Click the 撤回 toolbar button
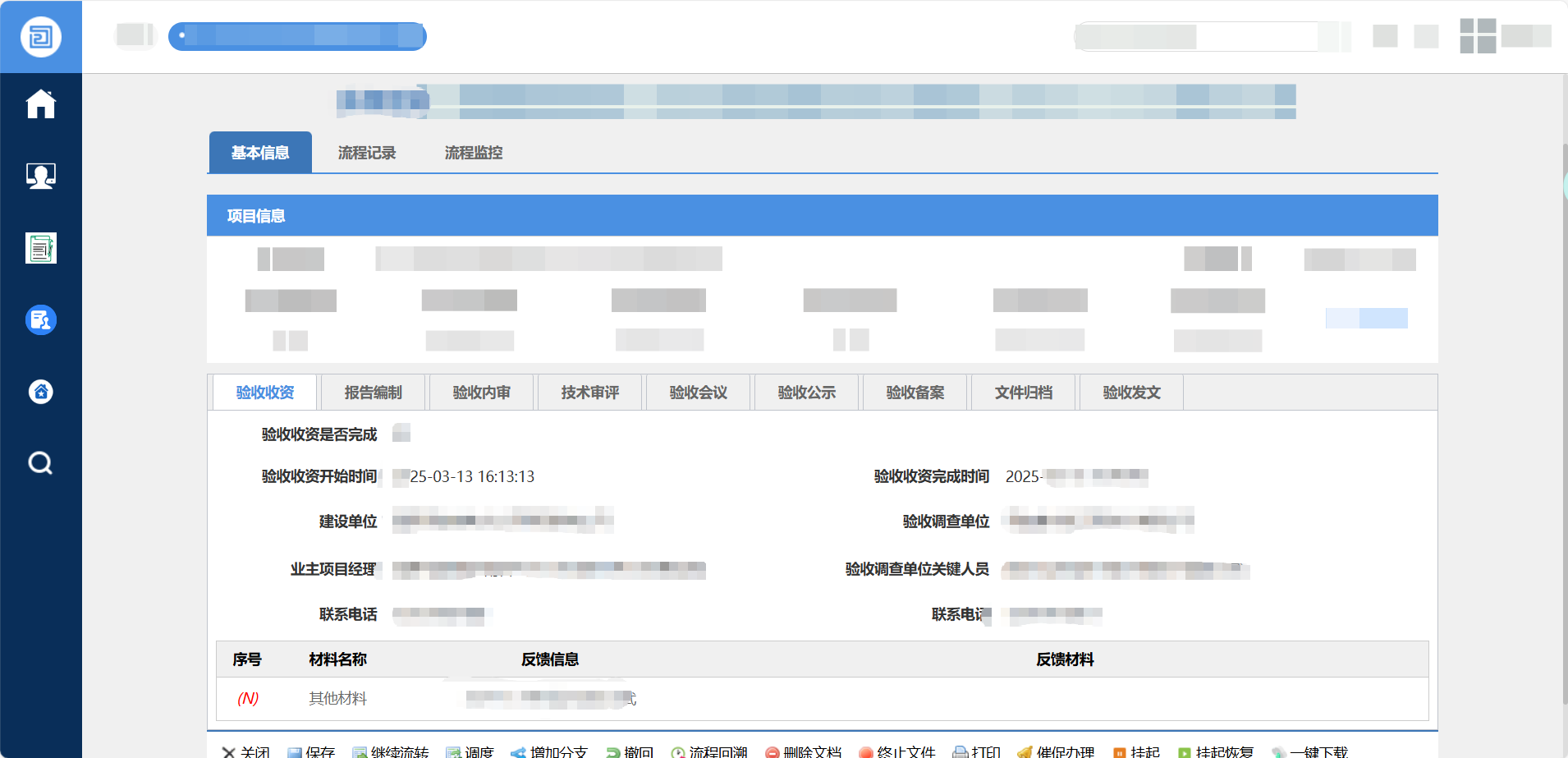1568x758 pixels. point(630,751)
